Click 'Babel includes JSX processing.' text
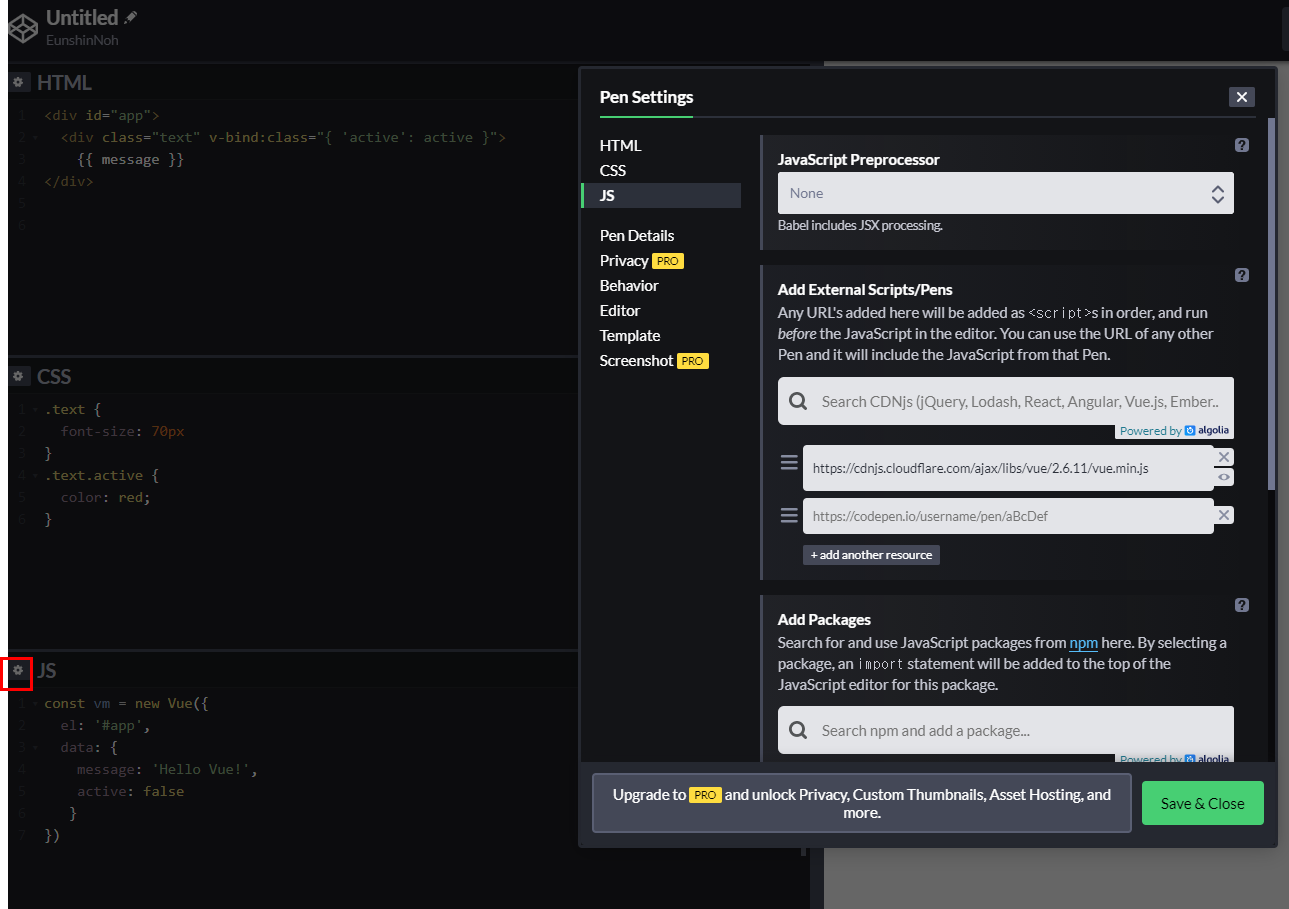 (860, 225)
